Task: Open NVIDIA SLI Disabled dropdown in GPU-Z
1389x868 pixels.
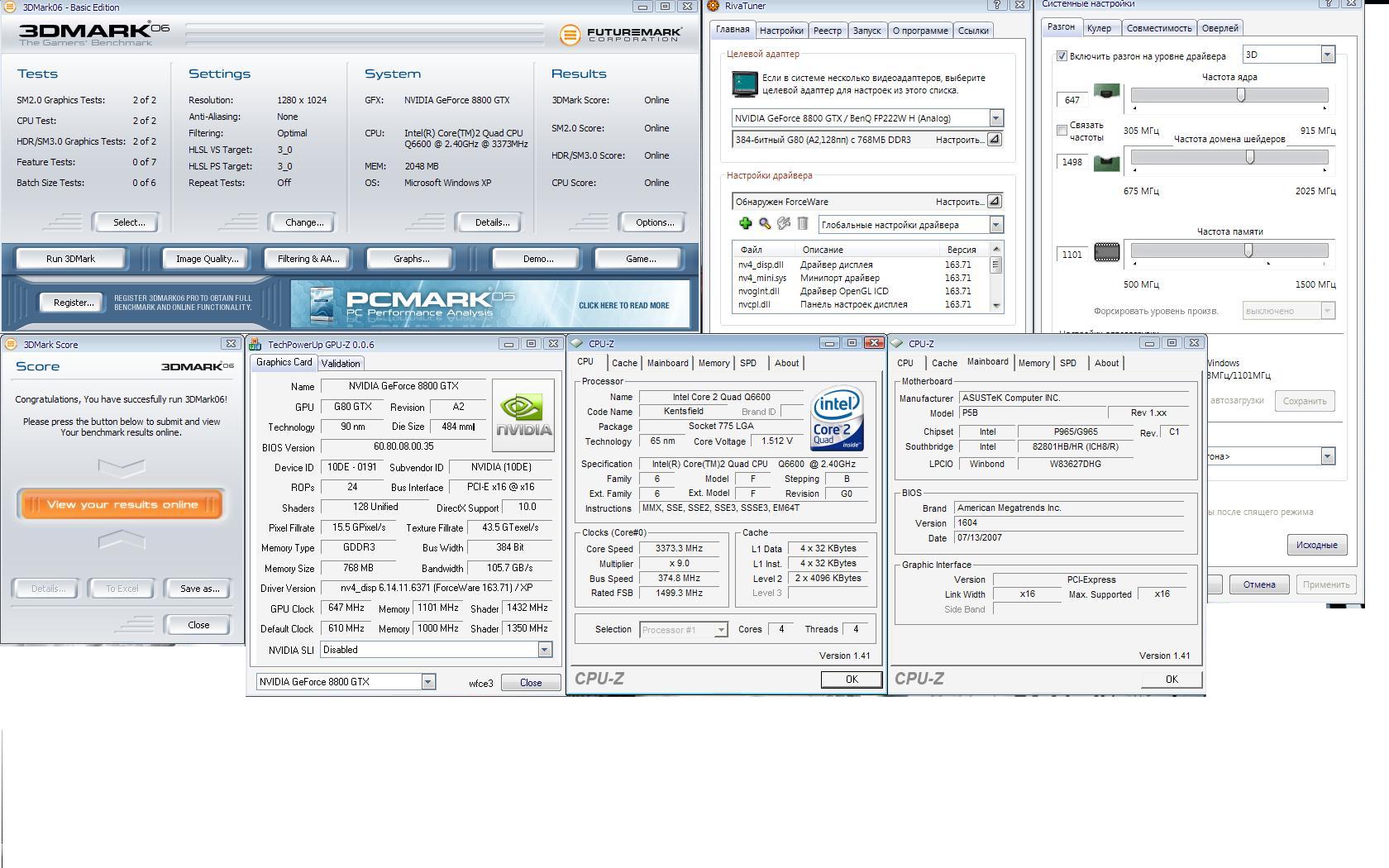Action: tap(544, 650)
